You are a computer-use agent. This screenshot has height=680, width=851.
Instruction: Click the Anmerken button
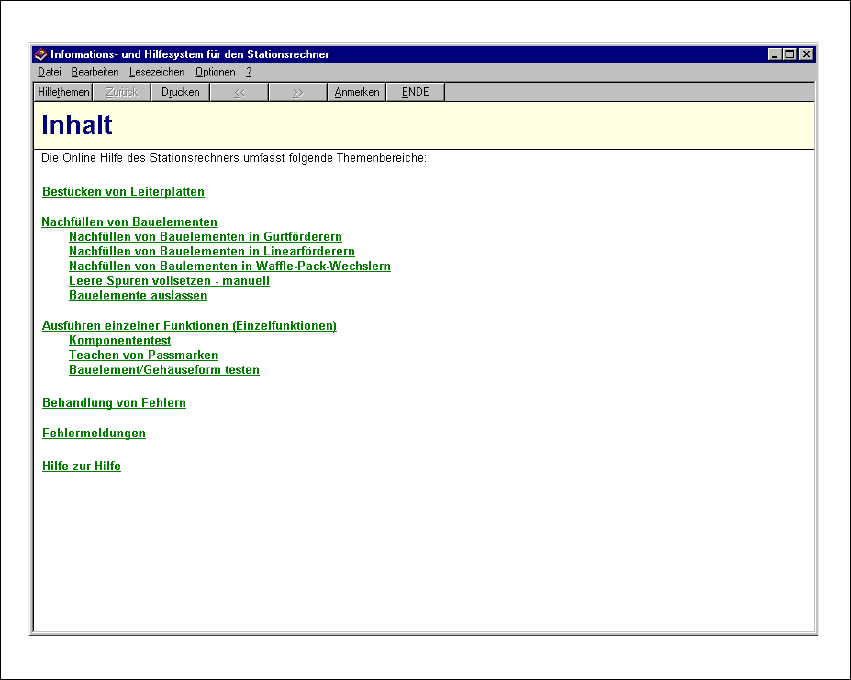coord(357,92)
